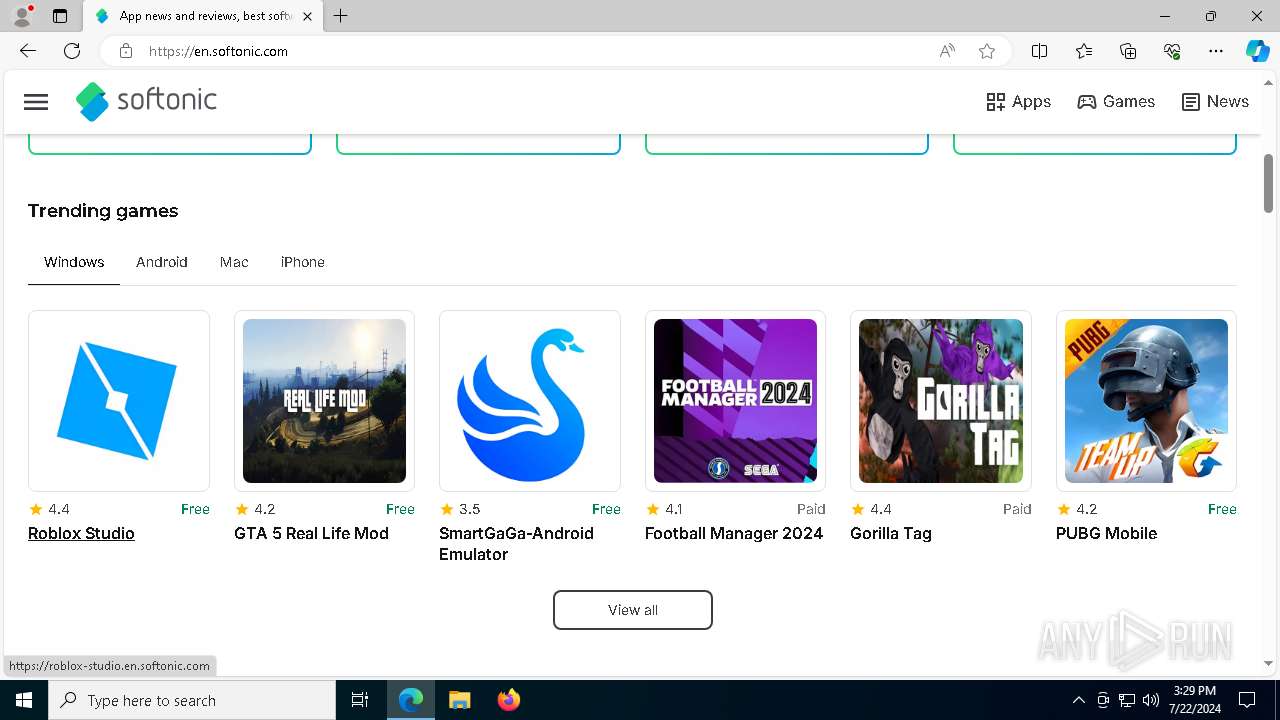Open the PUBG Mobile thumbnail
Screen dimensions: 1280x720
click(x=1146, y=401)
